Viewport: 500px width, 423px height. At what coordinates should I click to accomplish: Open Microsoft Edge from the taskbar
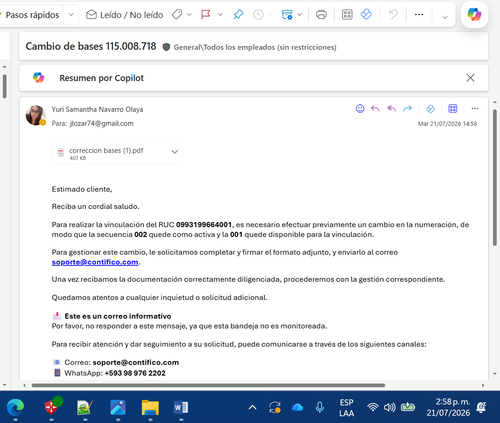click(x=15, y=407)
